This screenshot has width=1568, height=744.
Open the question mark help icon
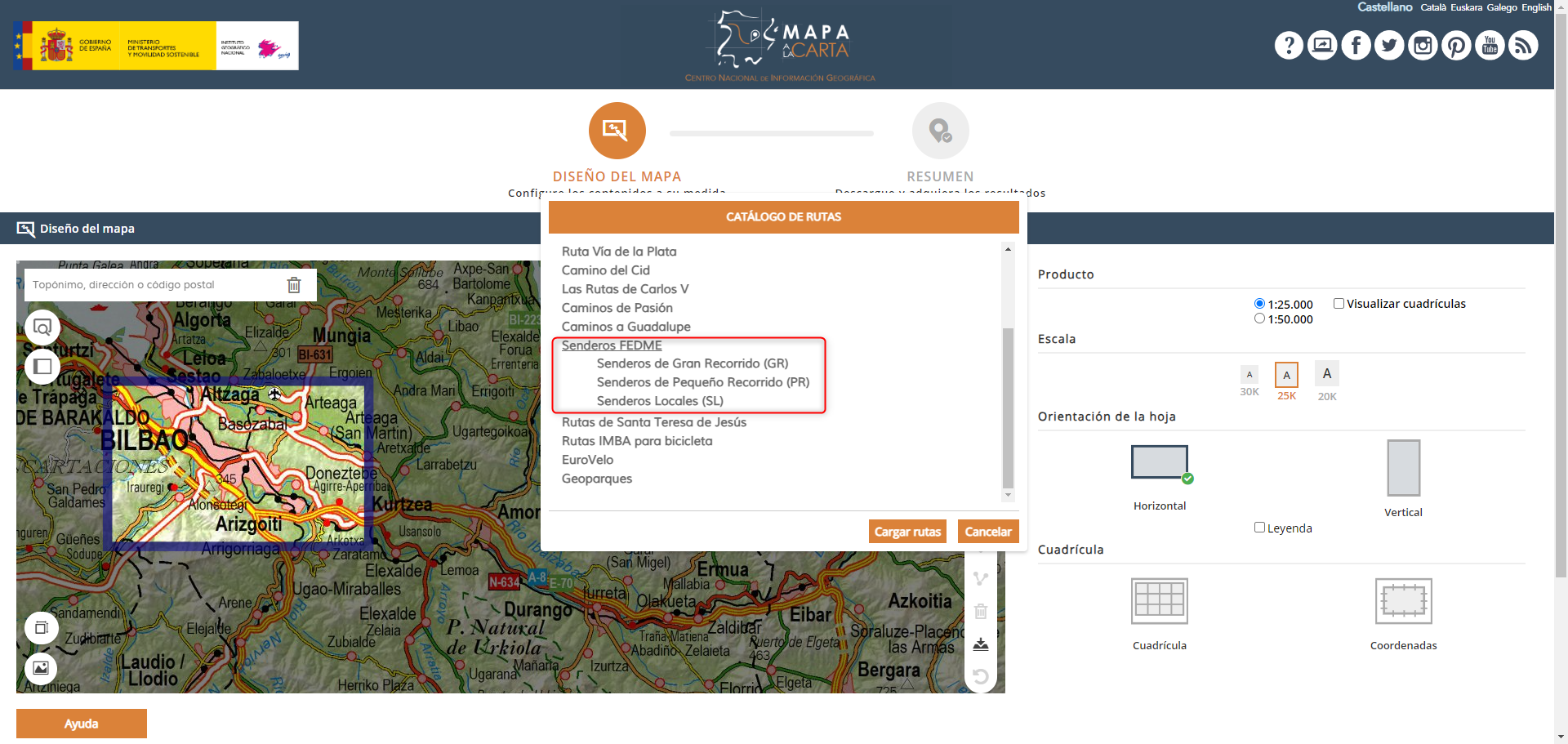coord(1289,46)
